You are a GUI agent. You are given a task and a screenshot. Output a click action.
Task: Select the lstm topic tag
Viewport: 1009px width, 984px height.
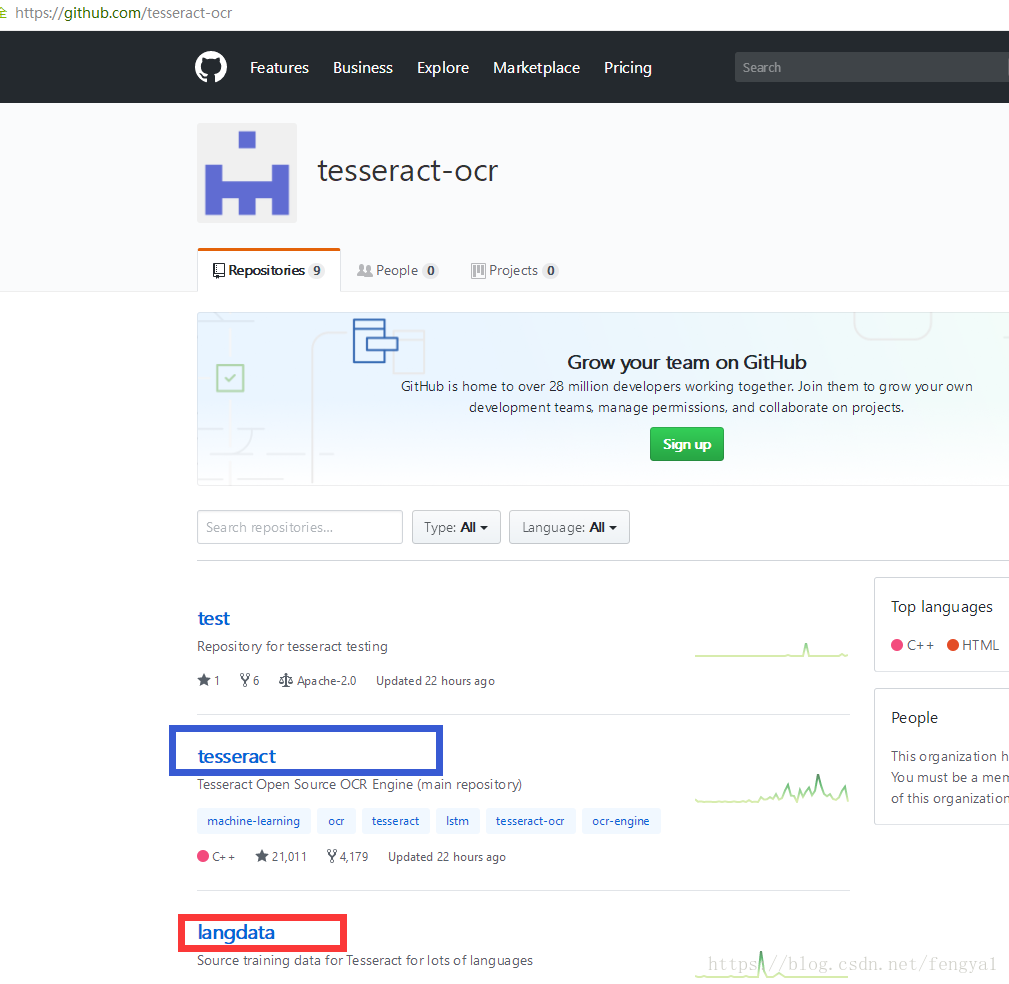point(458,821)
